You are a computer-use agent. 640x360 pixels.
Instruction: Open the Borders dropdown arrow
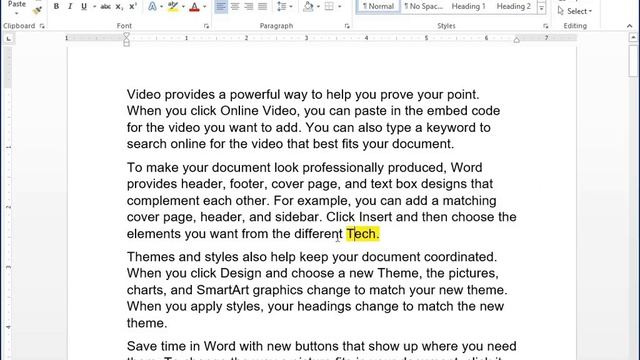pyautogui.click(x=340, y=7)
